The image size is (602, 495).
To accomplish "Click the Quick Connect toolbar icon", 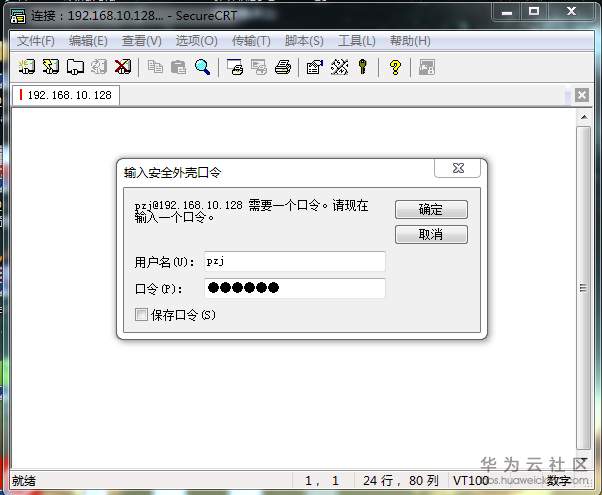I will pos(51,67).
